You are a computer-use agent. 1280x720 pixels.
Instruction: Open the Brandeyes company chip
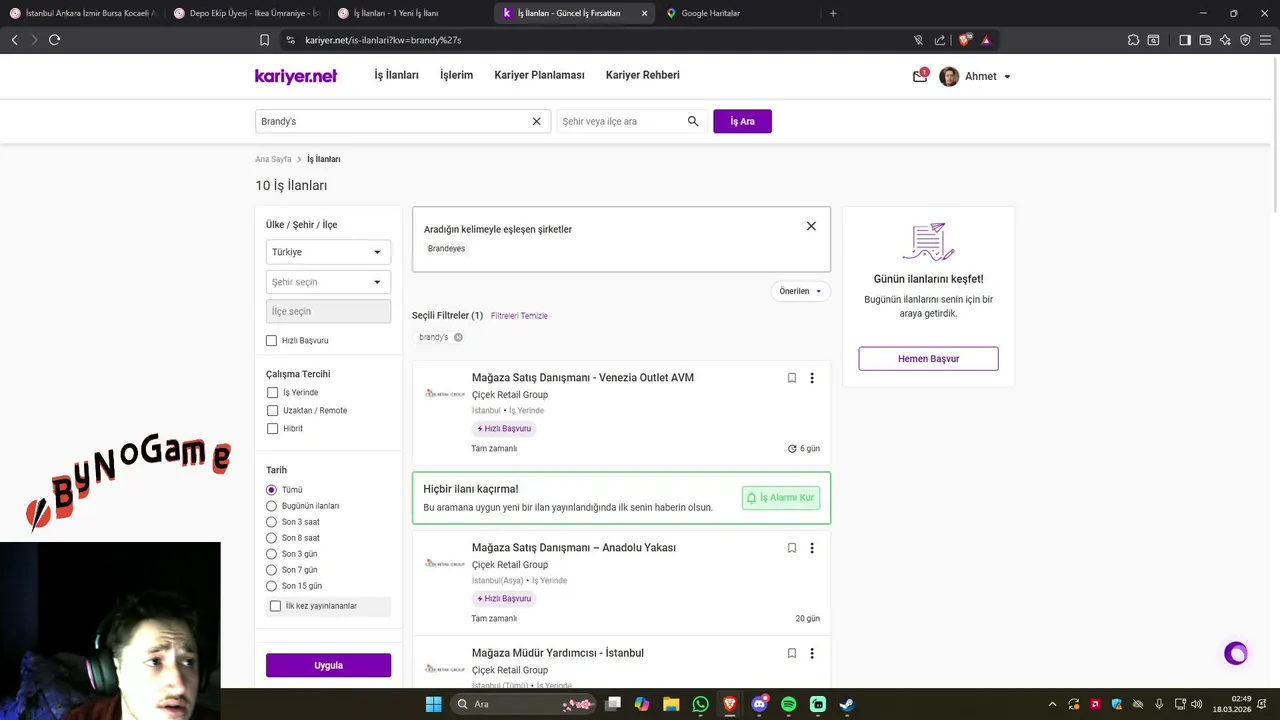pos(446,248)
